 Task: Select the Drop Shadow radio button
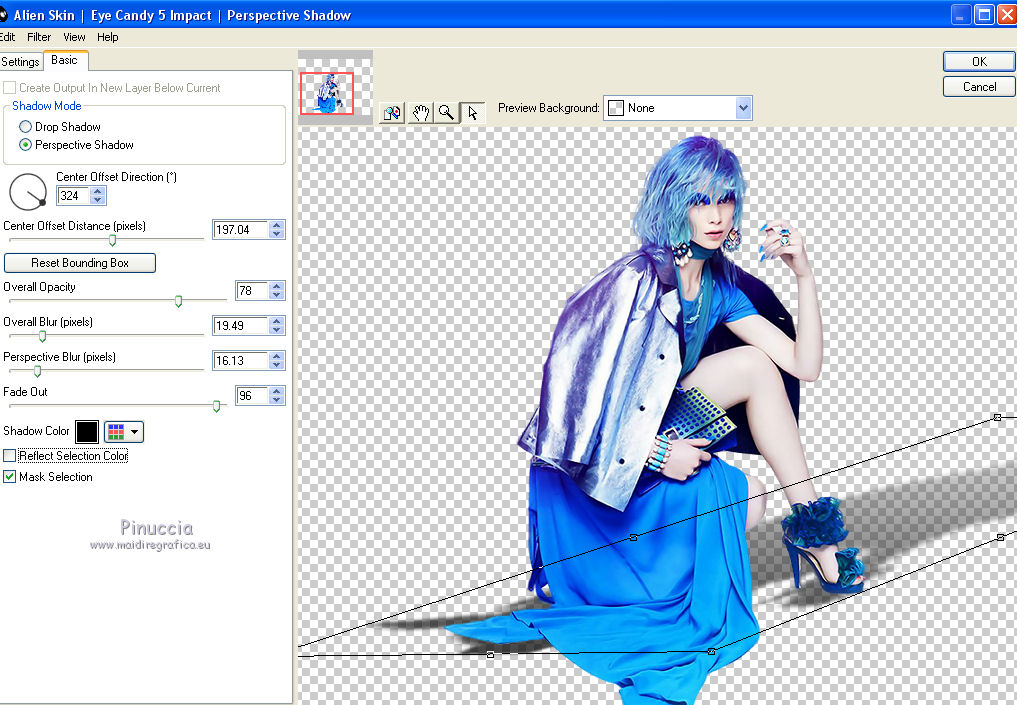tap(25, 126)
